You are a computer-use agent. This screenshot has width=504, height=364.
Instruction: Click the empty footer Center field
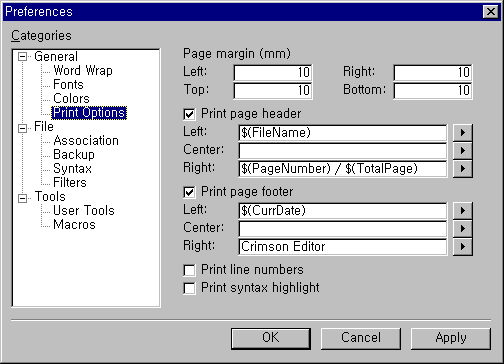[x=343, y=229]
